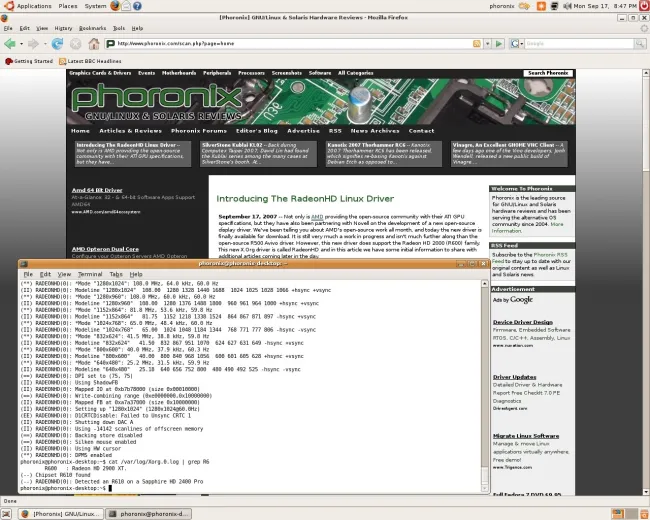This screenshot has height=520, width=650.
Task: Click terminal scrollbar up arrow
Action: [x=485, y=284]
